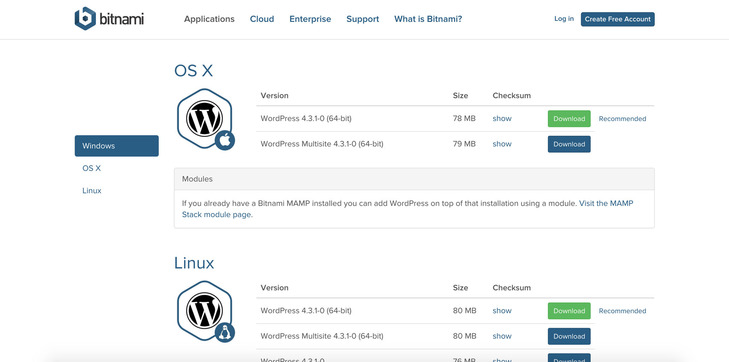Viewport: 729px width, 362px height.
Task: Select Windows in the sidebar
Action: point(117,146)
